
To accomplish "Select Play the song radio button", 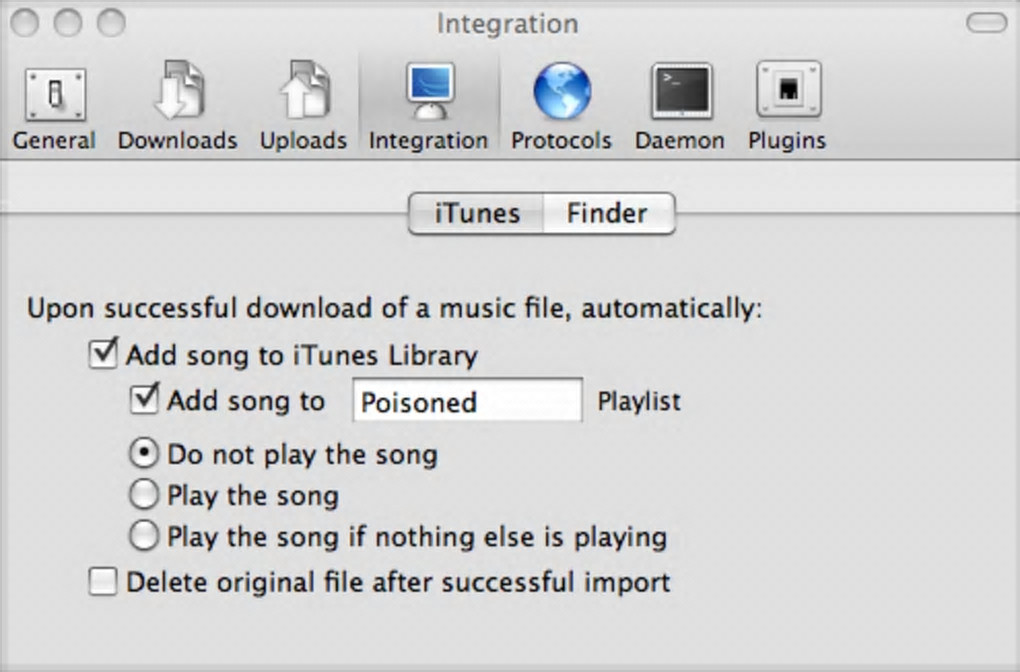I will coord(143,495).
